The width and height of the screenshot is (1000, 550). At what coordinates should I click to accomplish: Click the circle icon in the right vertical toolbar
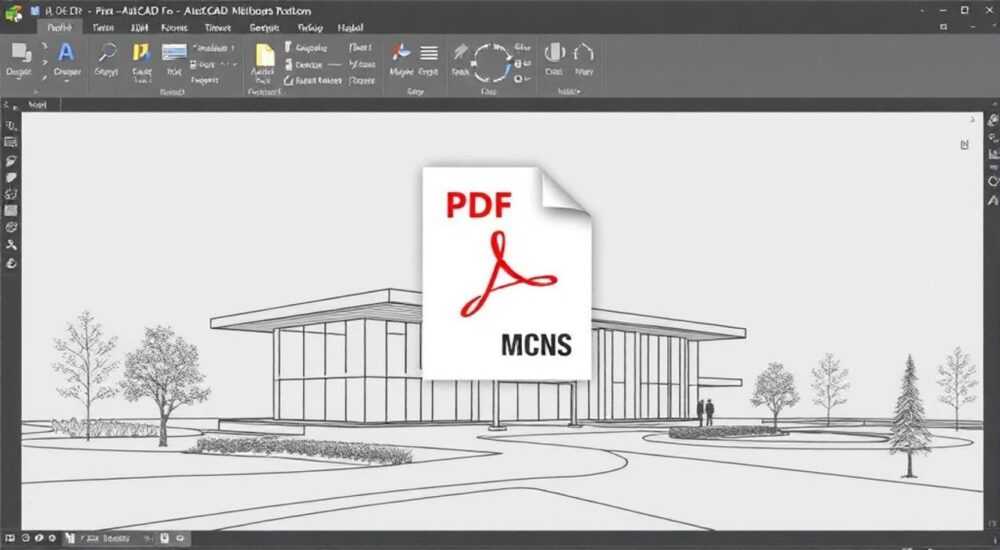(x=993, y=182)
